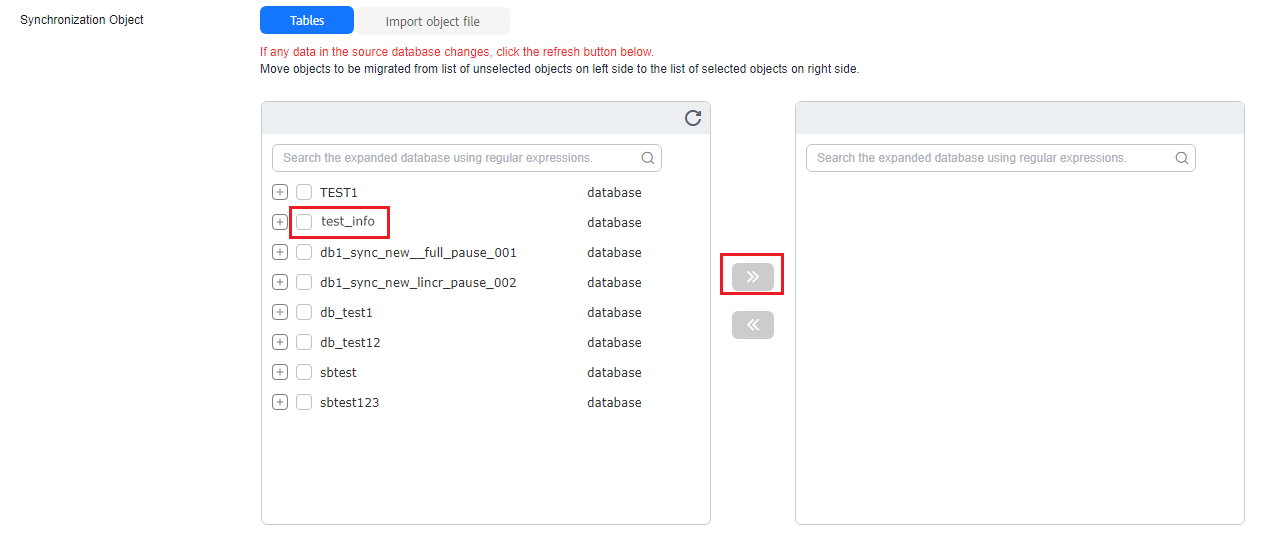Expand the db1_sync_new__full_pause_001 tree node
This screenshot has height=539, width=1271.
[280, 252]
